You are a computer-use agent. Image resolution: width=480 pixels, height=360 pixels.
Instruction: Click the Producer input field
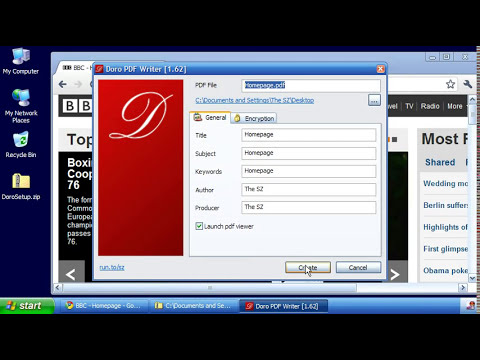click(309, 207)
